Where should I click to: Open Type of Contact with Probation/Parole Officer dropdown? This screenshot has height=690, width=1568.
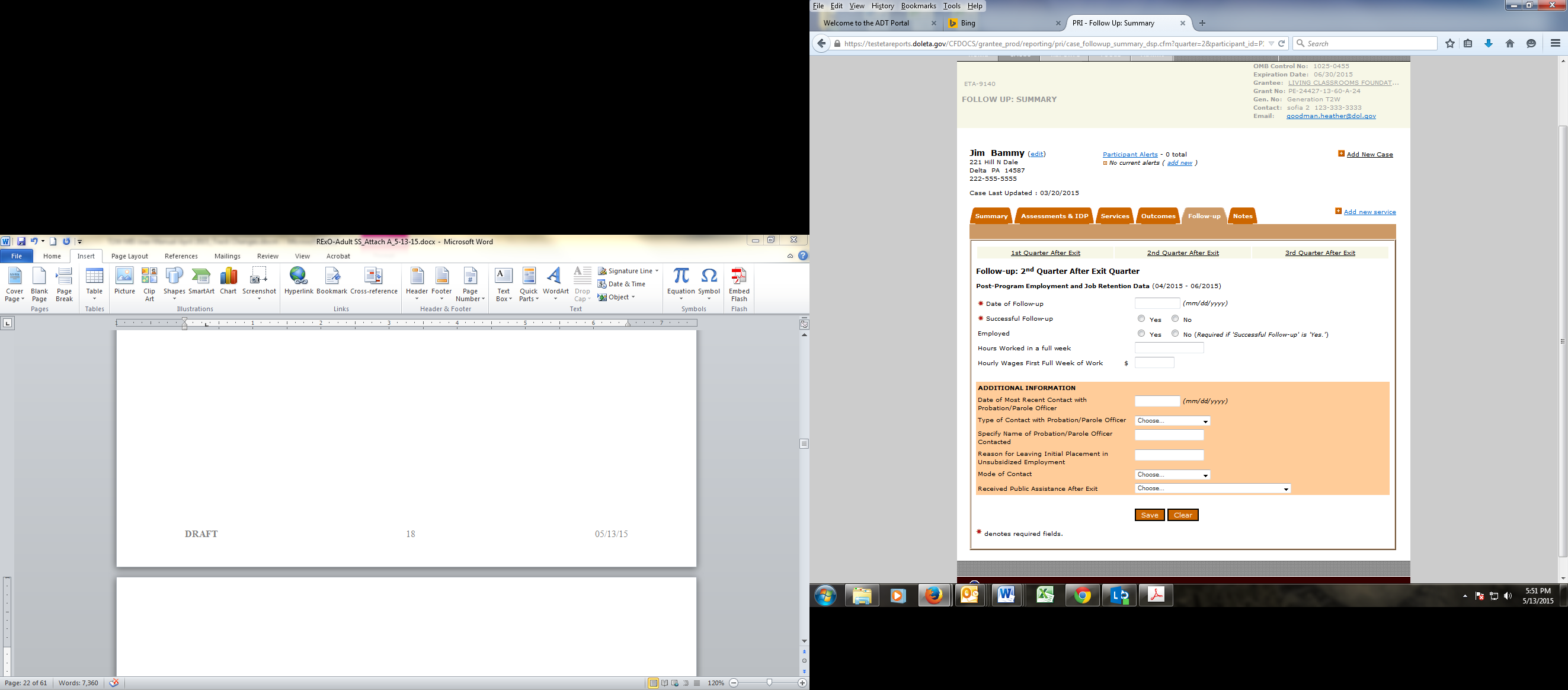(1172, 421)
